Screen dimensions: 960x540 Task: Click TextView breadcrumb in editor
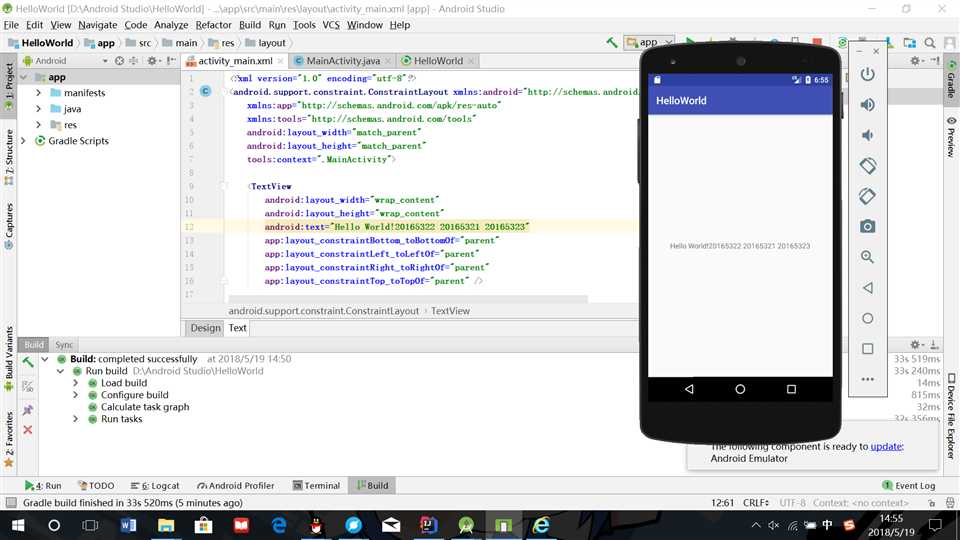[450, 311]
